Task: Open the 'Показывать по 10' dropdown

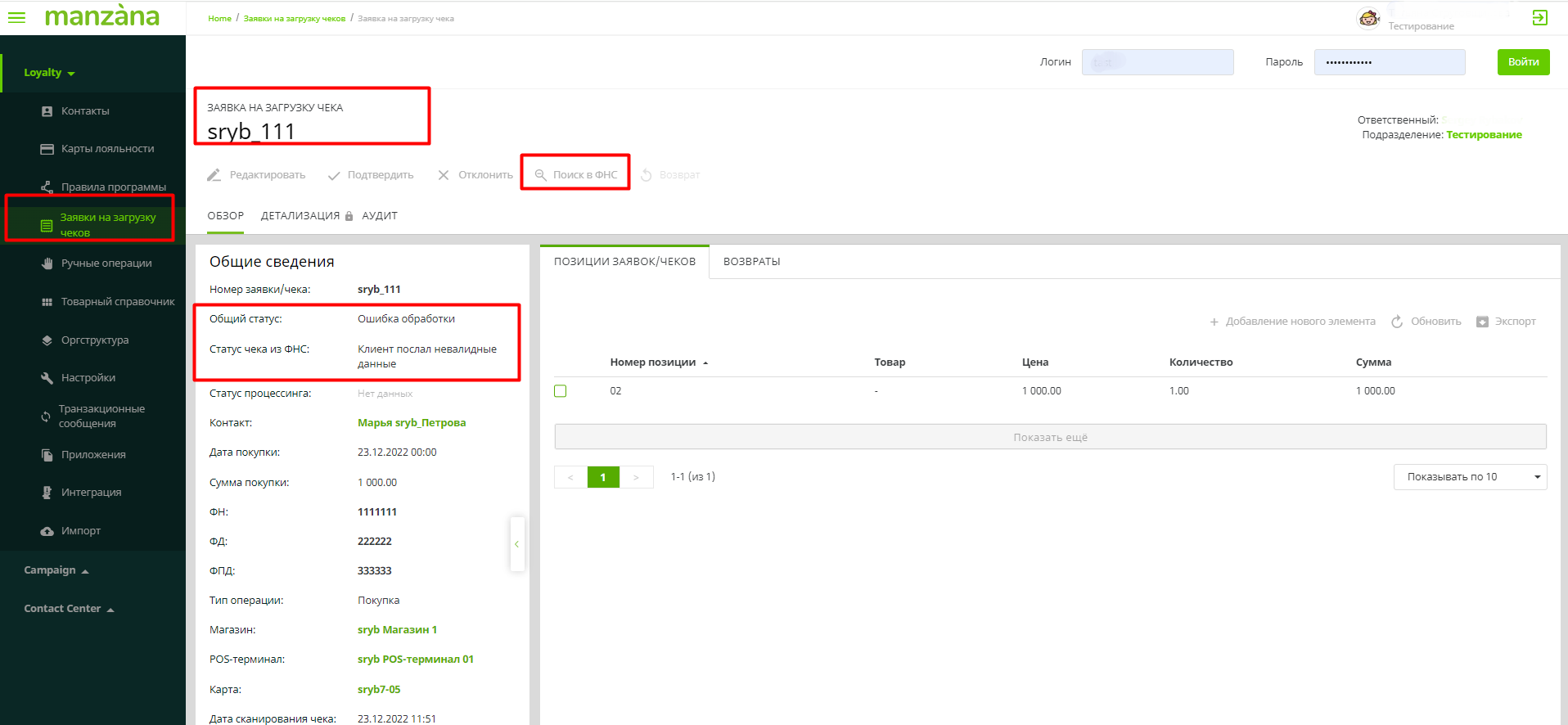Action: tap(1469, 477)
